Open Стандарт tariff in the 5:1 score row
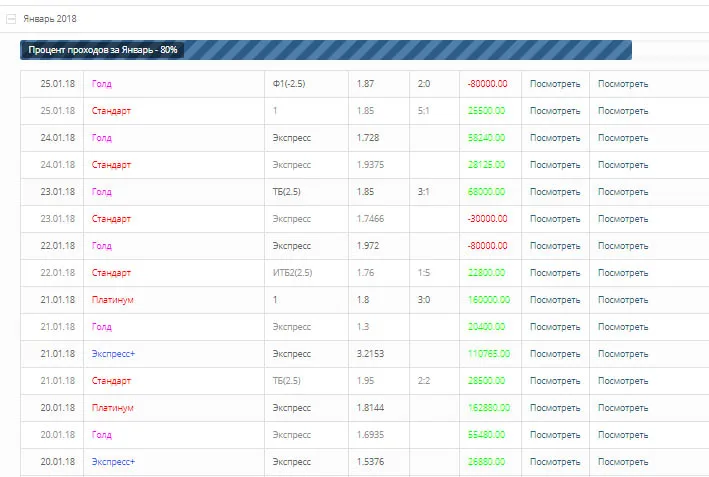709x477 pixels. click(111, 111)
